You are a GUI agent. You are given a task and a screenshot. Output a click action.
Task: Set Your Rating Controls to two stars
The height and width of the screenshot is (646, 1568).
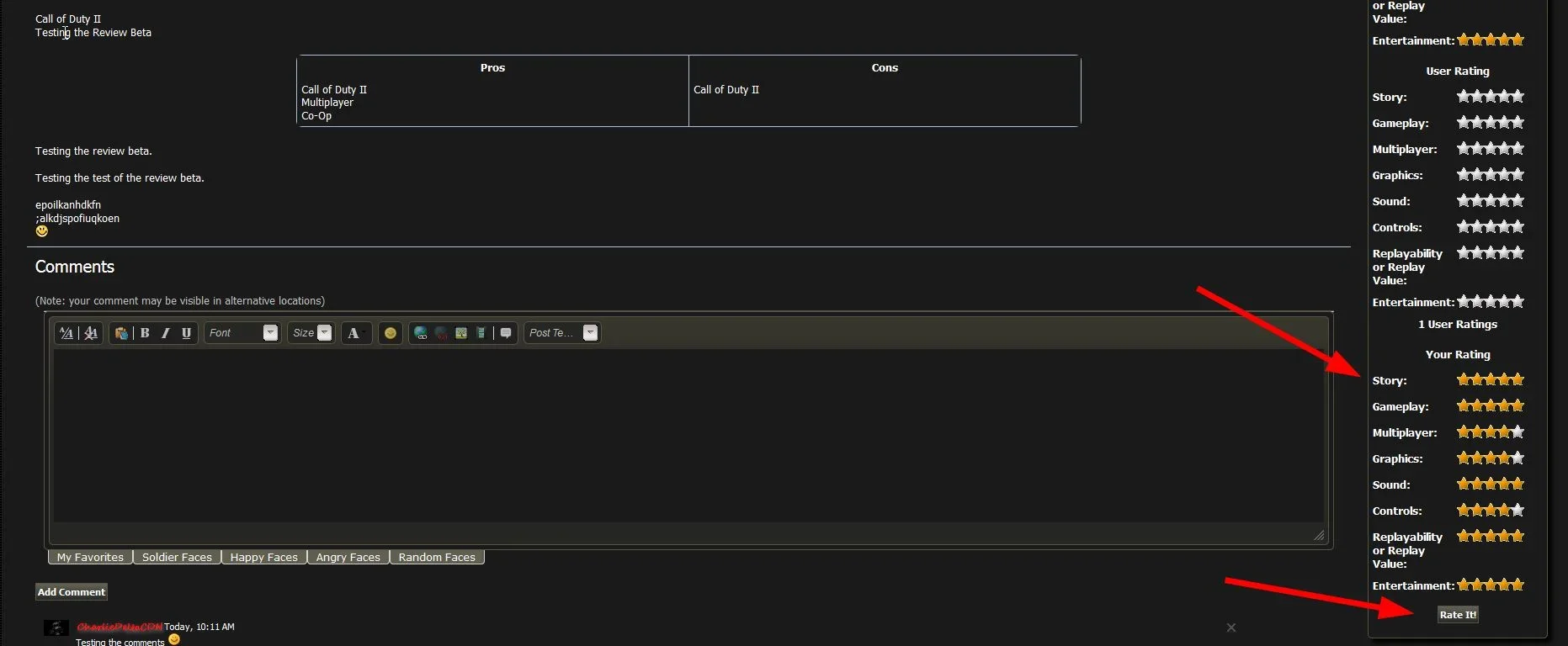coord(1477,511)
